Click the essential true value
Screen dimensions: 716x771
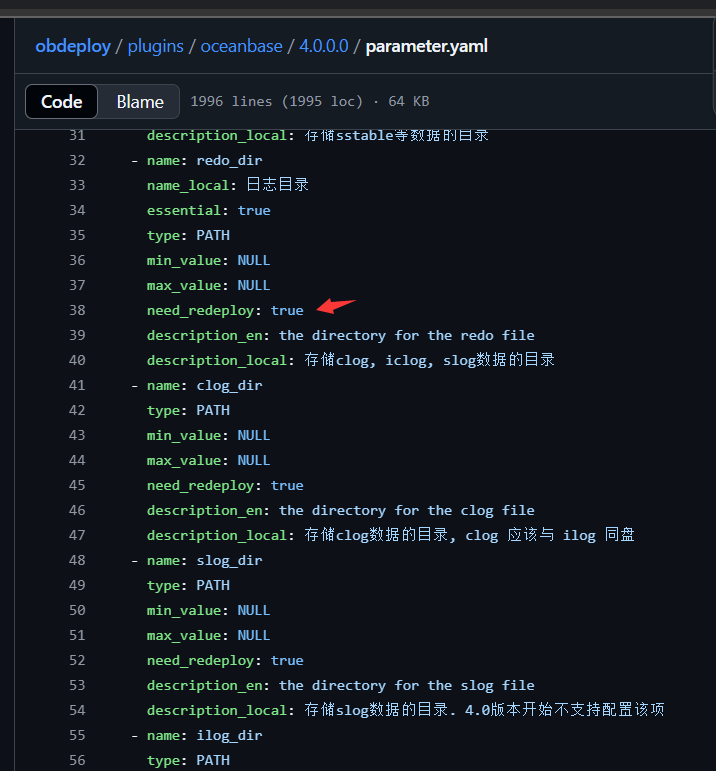254,210
